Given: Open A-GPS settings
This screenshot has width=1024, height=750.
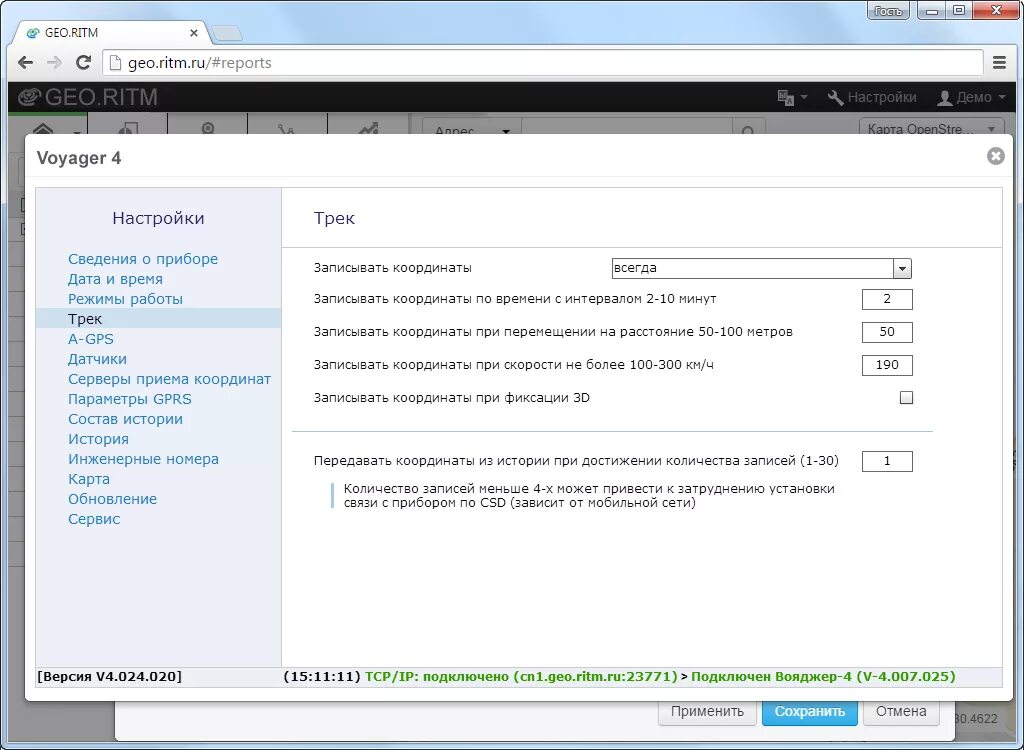Looking at the screenshot, I should click(x=91, y=338).
